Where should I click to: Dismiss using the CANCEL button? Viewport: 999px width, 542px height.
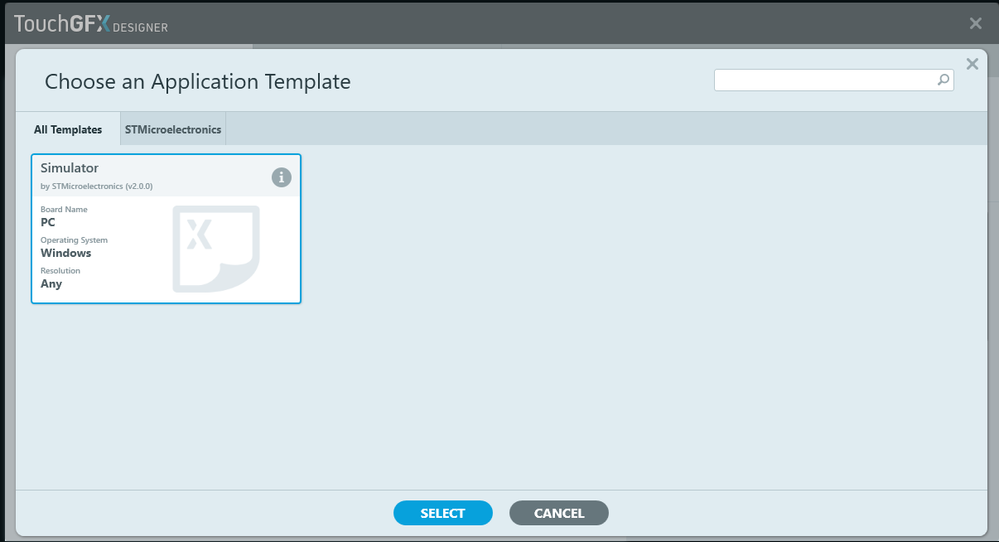pyautogui.click(x=559, y=513)
